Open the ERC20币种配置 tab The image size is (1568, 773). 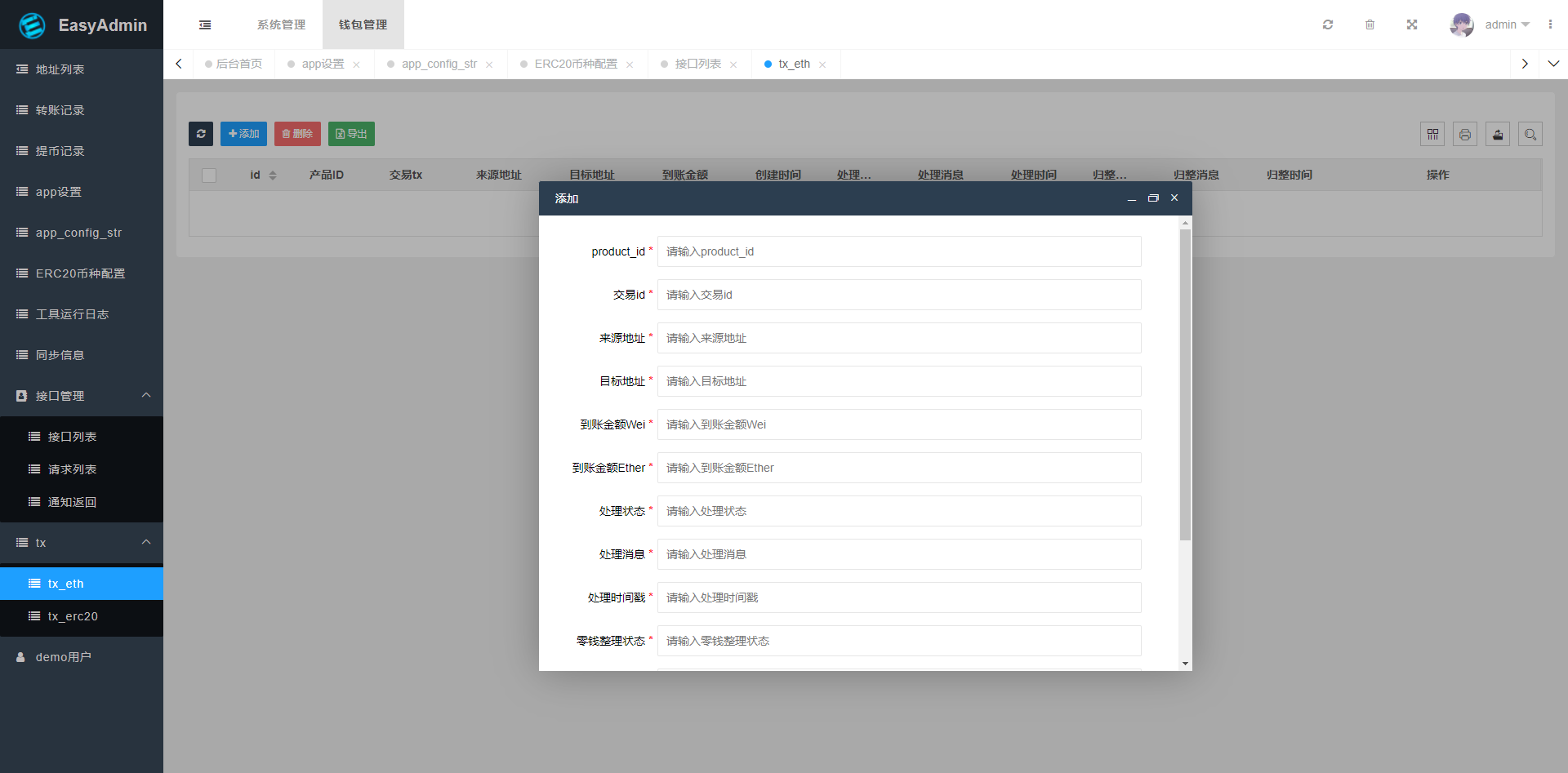point(576,64)
